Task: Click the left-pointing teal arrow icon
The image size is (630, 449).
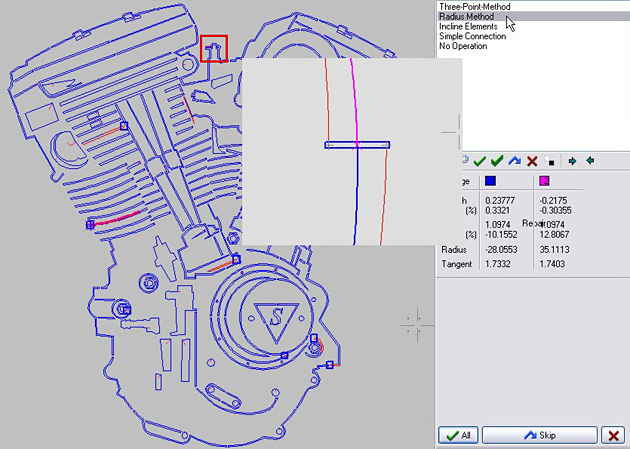Action: coord(590,161)
